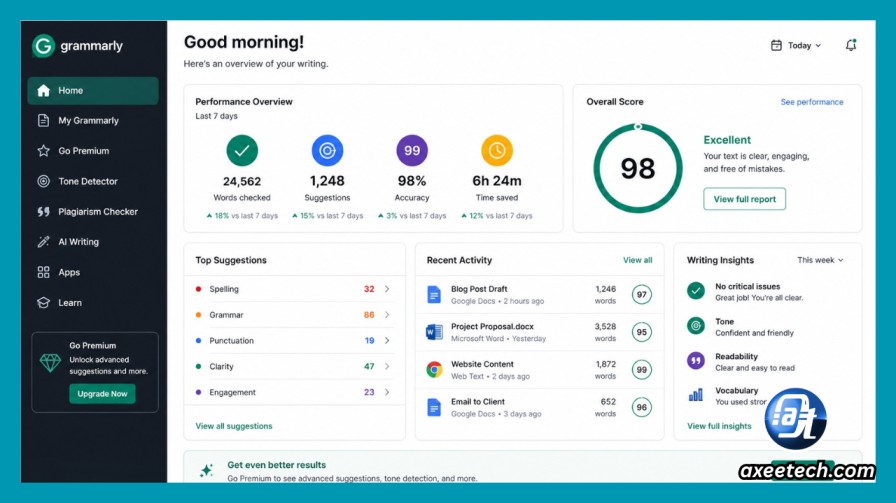896x503 pixels.
Task: Click the 96 score badge for Email to Client
Action: [x=642, y=408]
